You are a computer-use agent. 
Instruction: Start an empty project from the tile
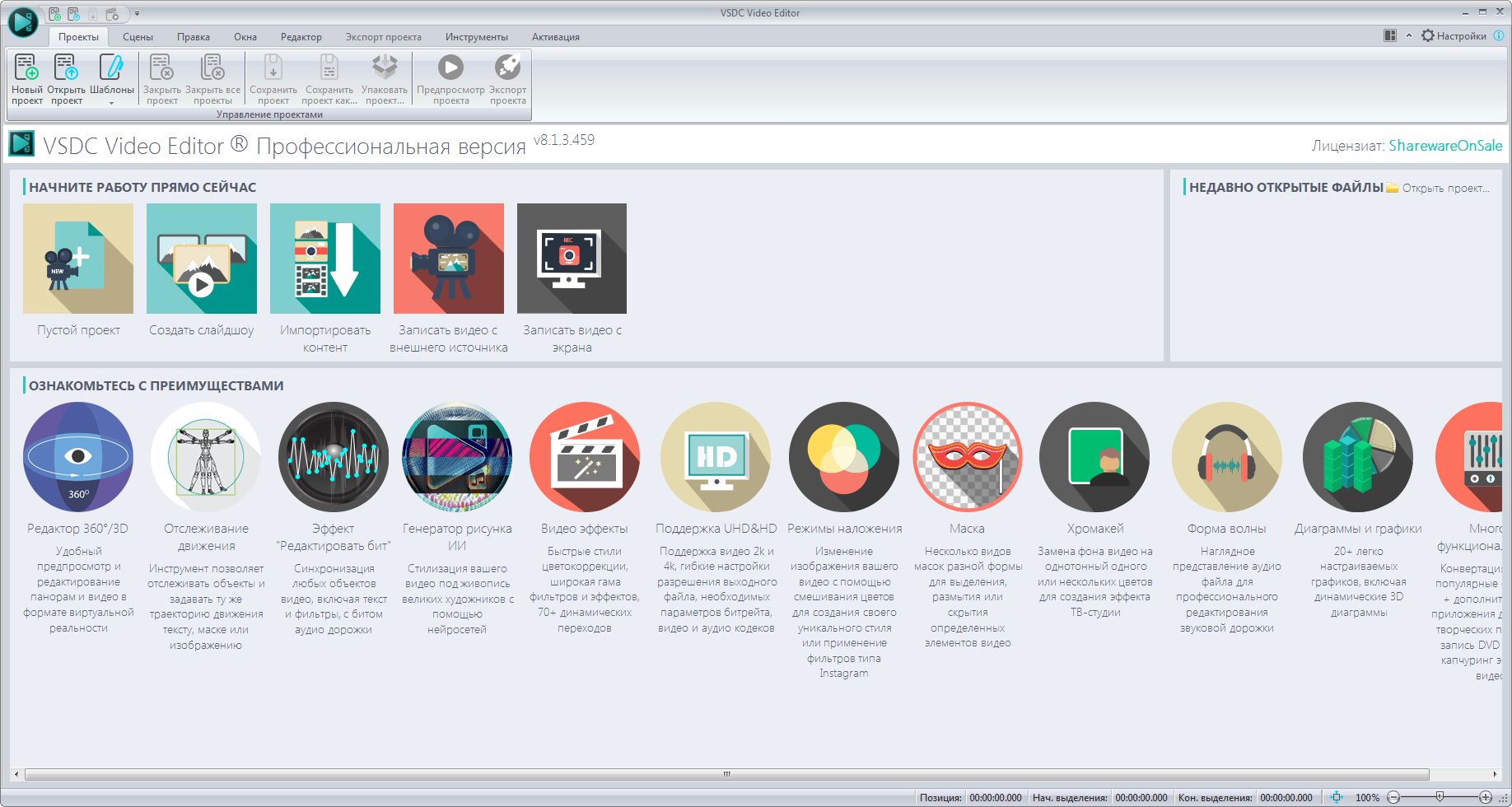(x=78, y=259)
